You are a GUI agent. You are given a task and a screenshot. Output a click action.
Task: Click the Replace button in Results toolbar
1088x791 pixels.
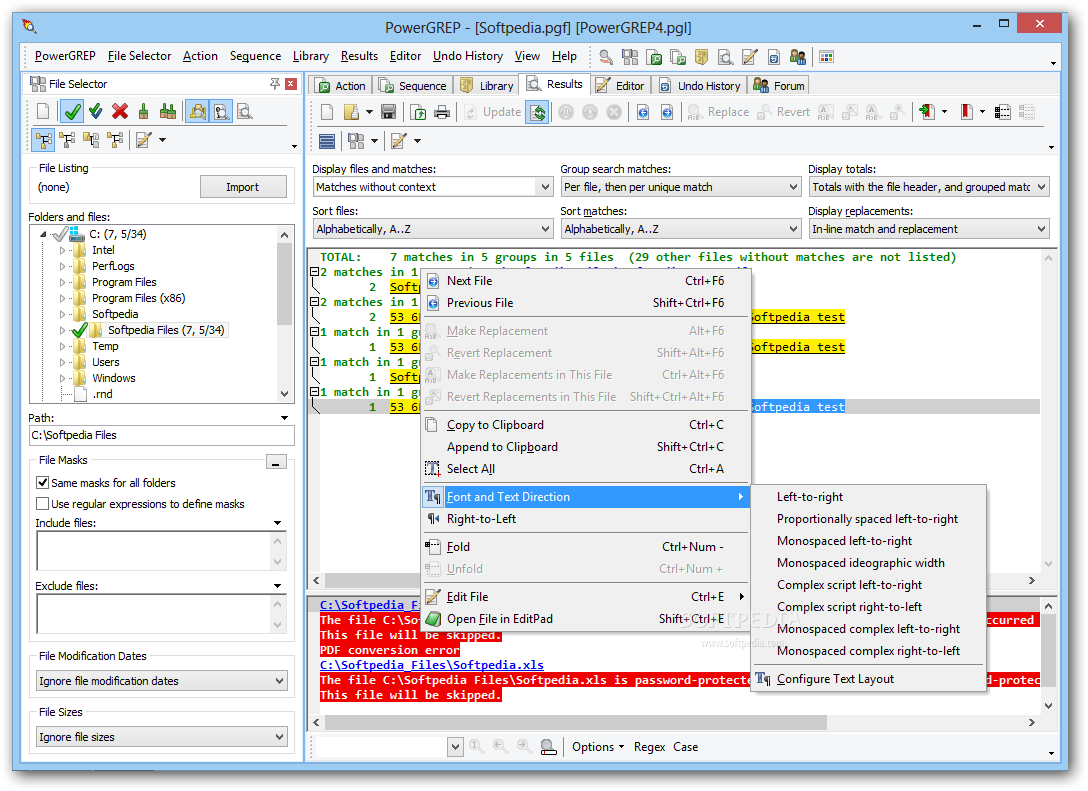click(x=718, y=112)
